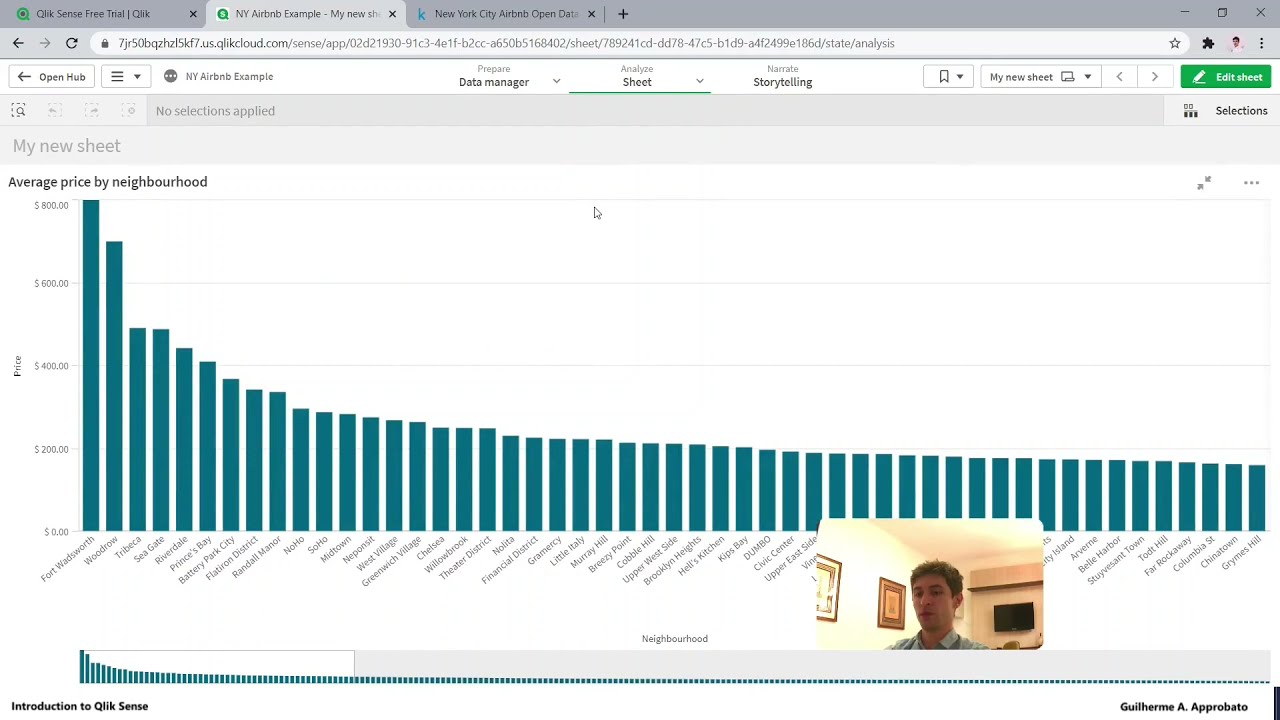Open app info icon beside NY Airbnb Example
Screen dimensions: 1280x720
coord(171,76)
